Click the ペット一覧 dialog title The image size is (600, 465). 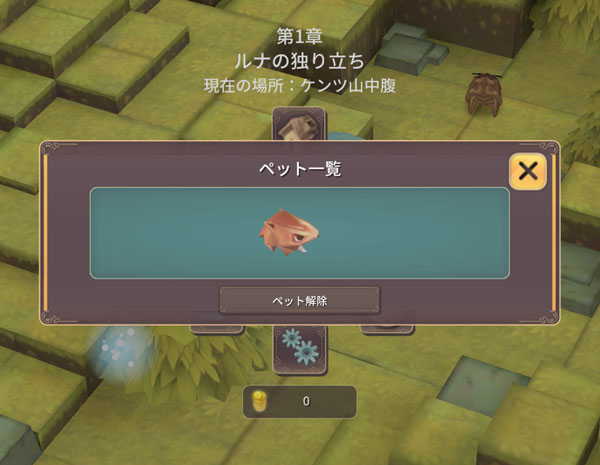point(300,168)
